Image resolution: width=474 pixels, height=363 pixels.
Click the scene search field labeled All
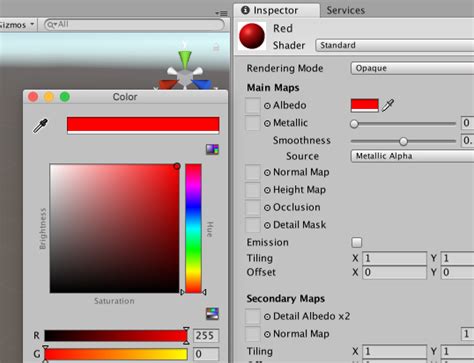click(x=134, y=25)
